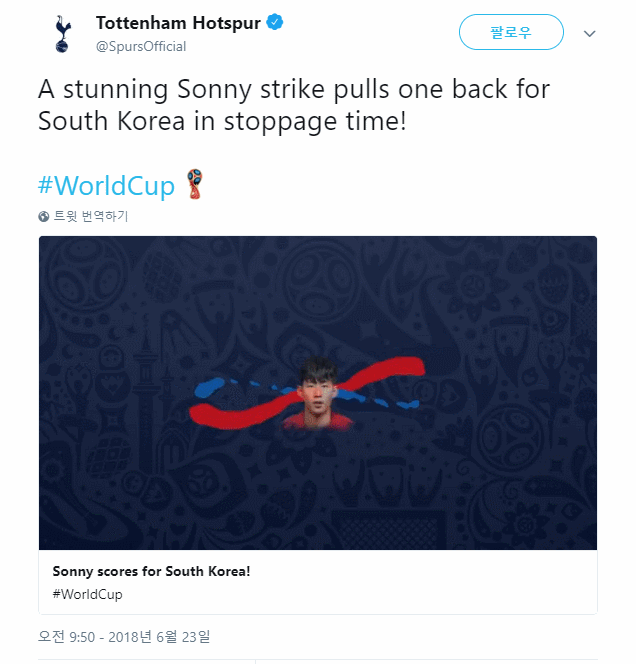
Task: Open the Tottenham Hotspur display name link
Action: [178, 23]
